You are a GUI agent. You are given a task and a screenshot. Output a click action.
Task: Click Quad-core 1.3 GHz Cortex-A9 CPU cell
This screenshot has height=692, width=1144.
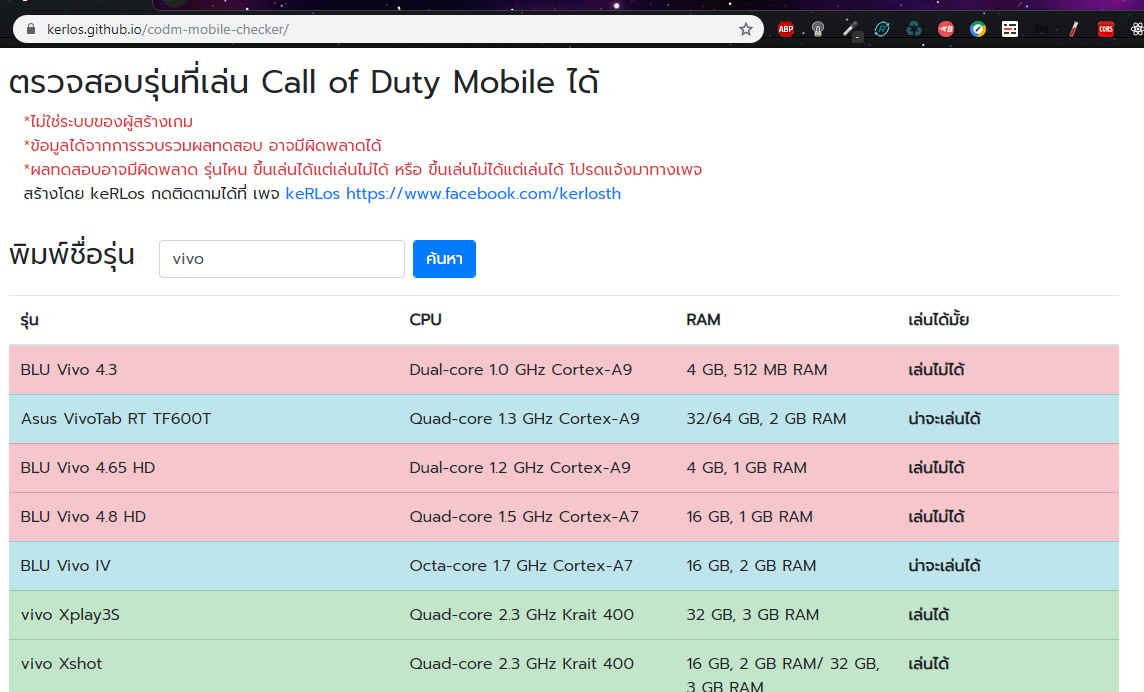coord(525,418)
